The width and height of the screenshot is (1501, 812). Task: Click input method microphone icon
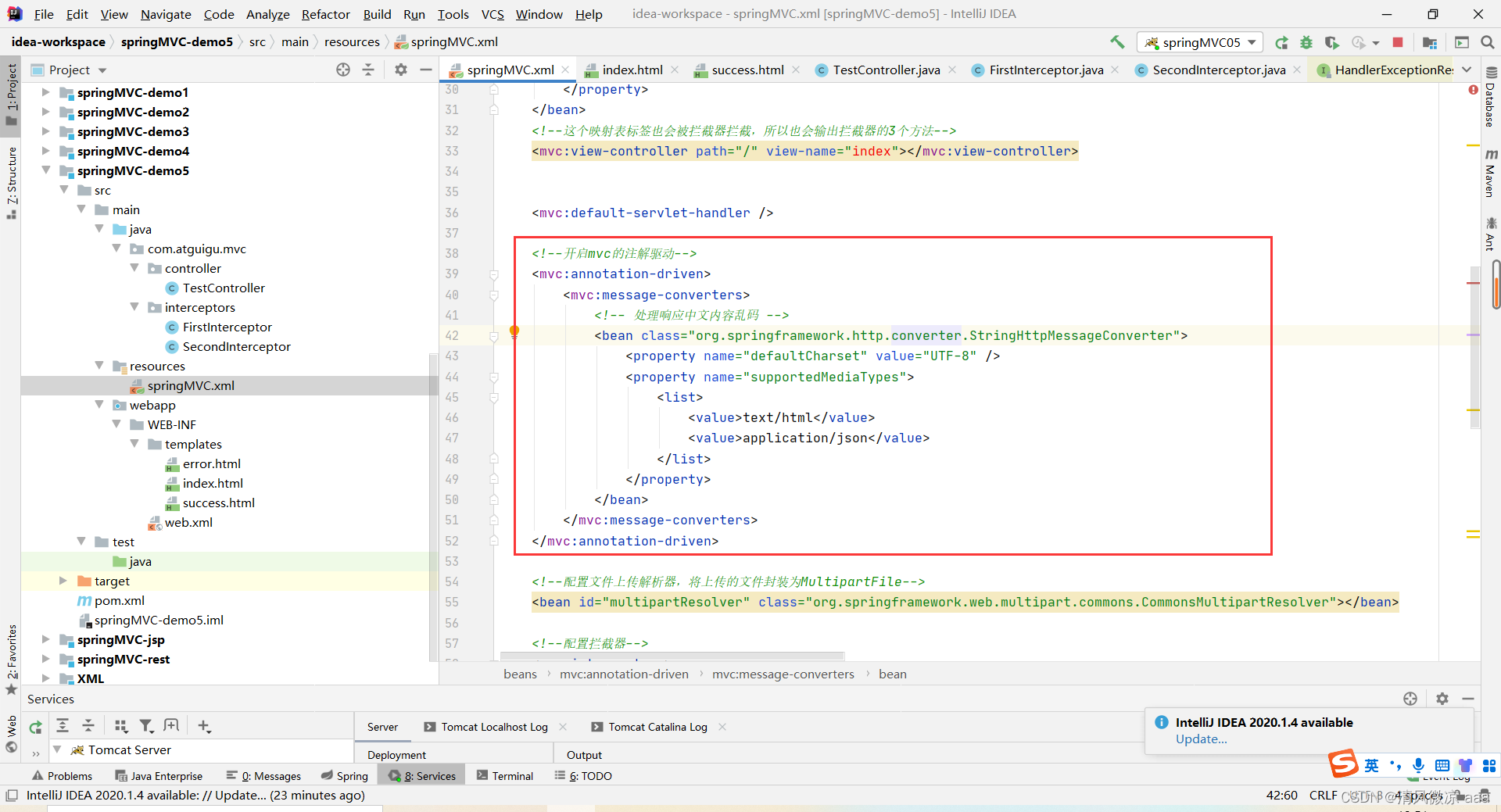tap(1418, 765)
